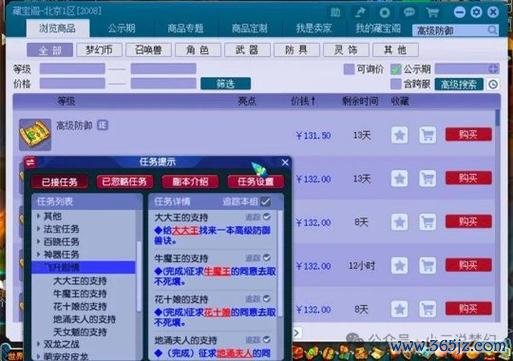Open the 商品定制 tab
Screen dimensions: 513x361
pos(250,28)
